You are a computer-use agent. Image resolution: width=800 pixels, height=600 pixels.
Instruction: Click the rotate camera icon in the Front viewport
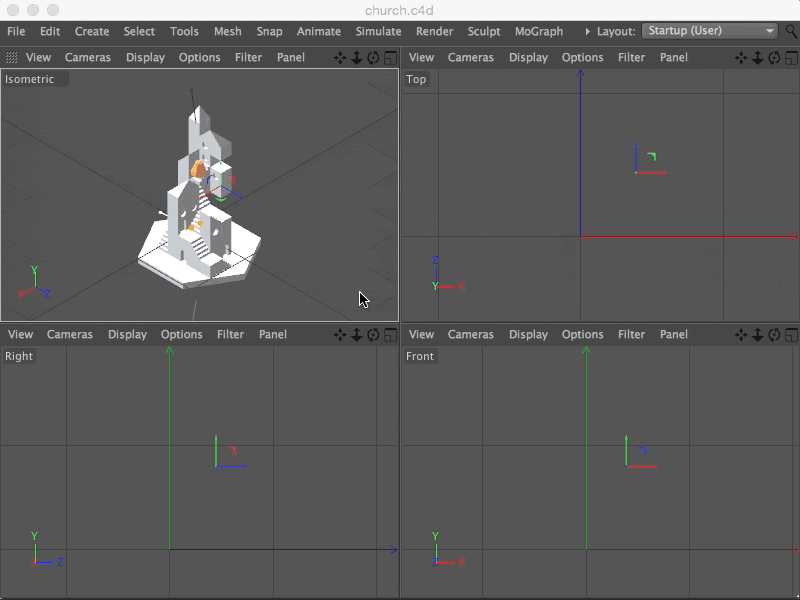(x=772, y=334)
